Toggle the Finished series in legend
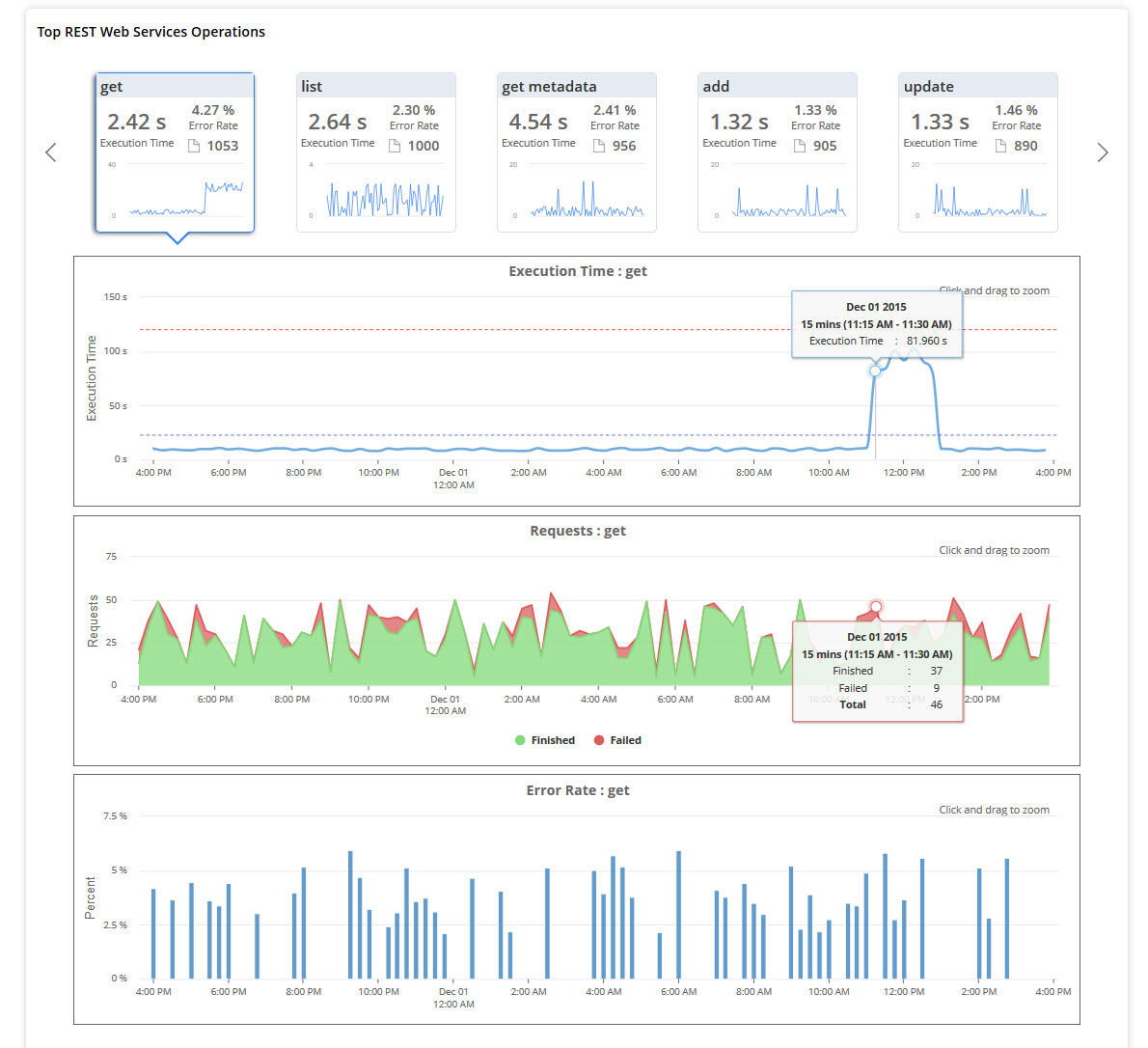Image resolution: width=1148 pixels, height=1048 pixels. [x=545, y=740]
